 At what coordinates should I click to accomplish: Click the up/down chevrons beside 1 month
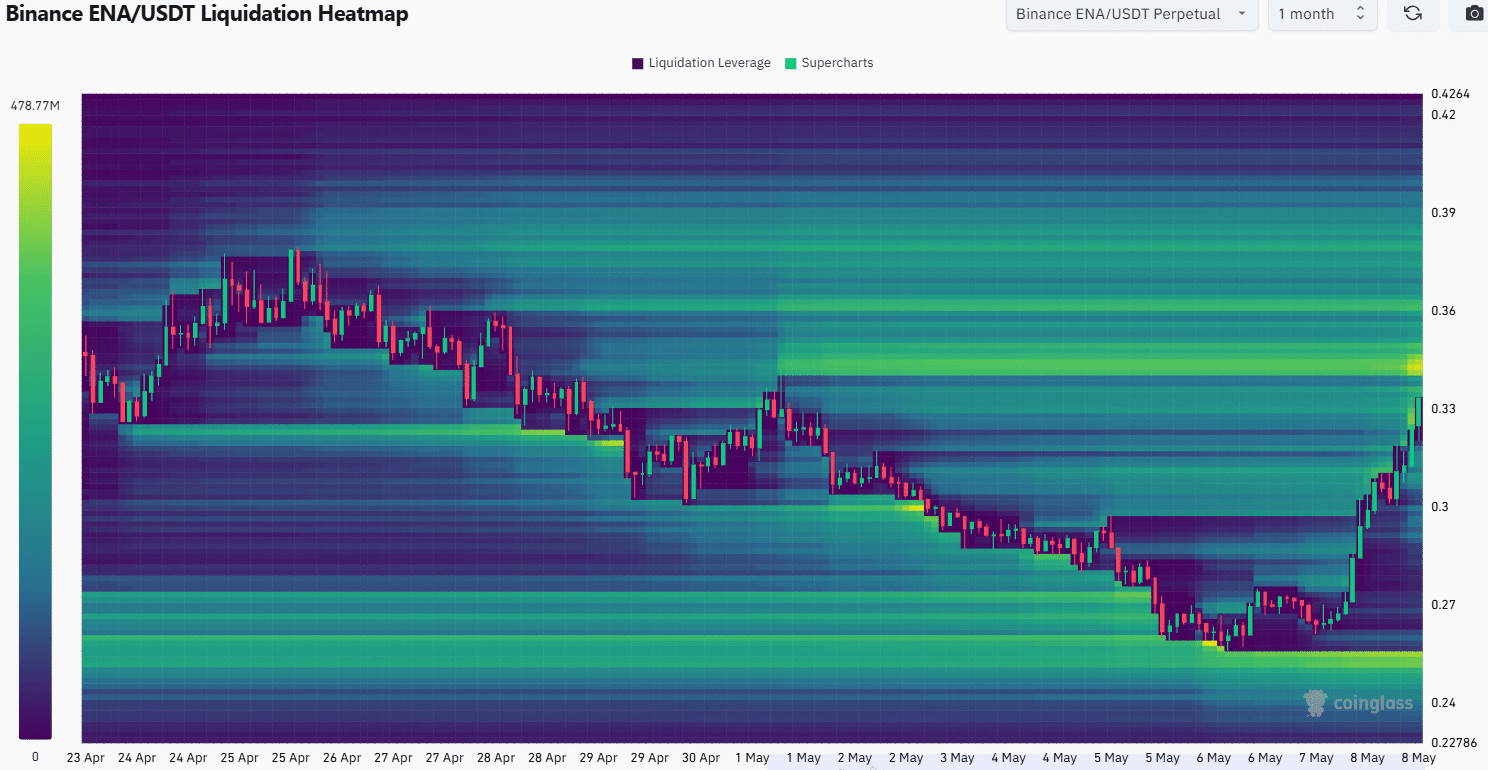point(1360,14)
